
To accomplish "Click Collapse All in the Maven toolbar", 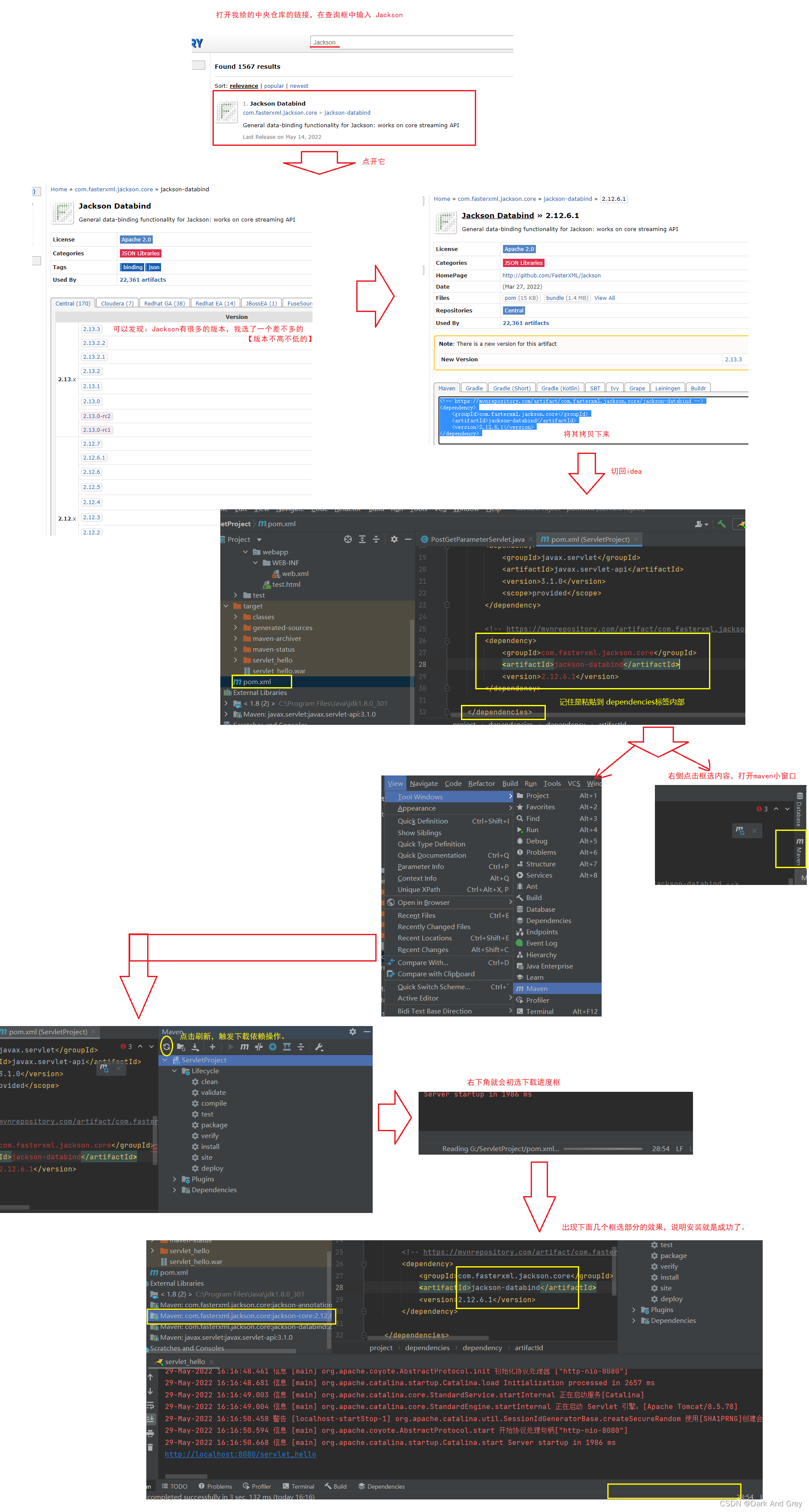I will tap(300, 1046).
